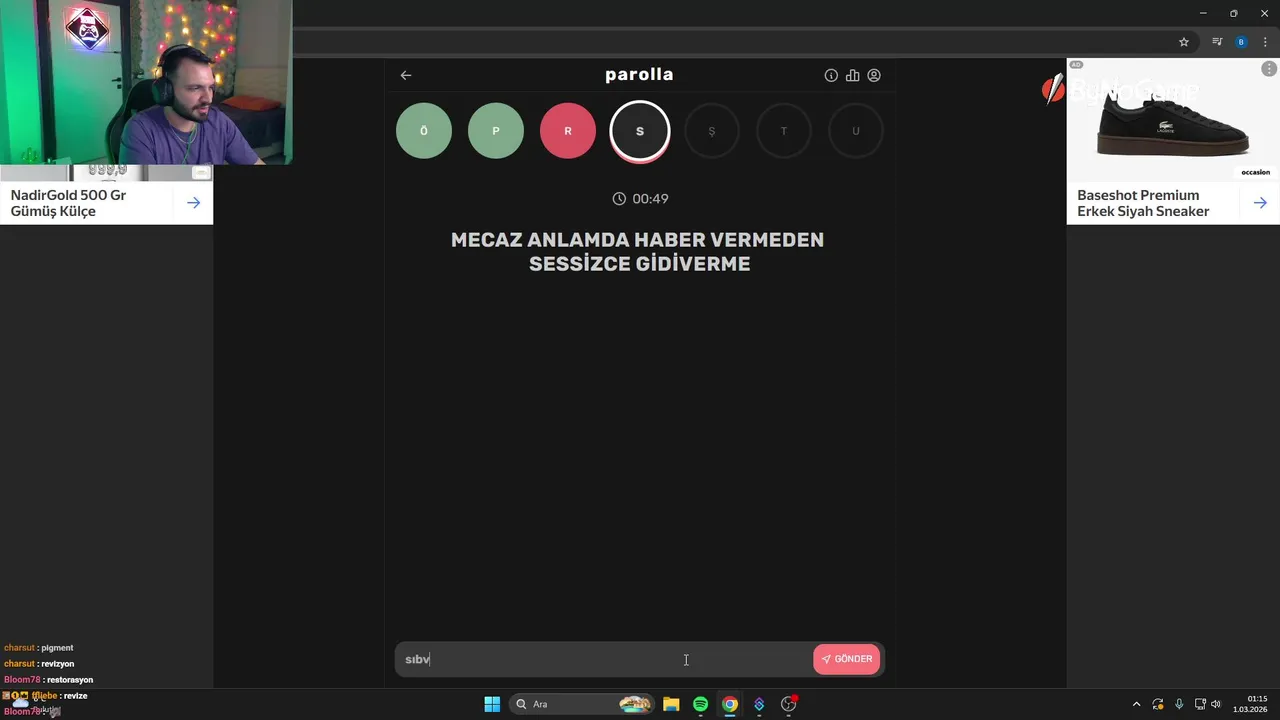Open network settings tray icon
Image resolution: width=1280 pixels, height=720 pixels.
(x=1200, y=704)
